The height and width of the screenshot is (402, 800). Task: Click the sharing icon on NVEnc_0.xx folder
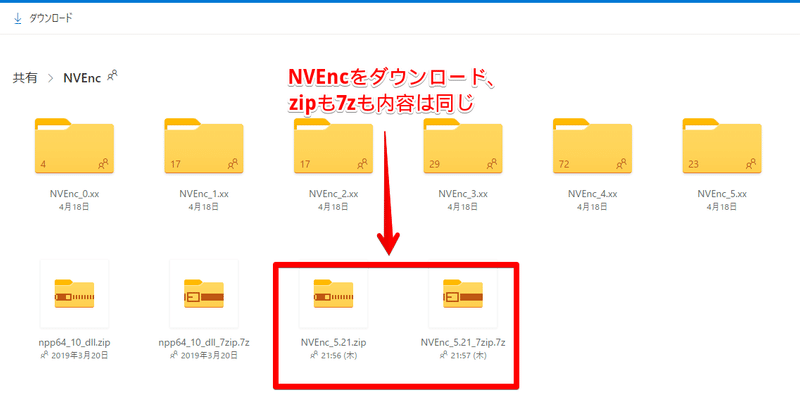pos(104,164)
